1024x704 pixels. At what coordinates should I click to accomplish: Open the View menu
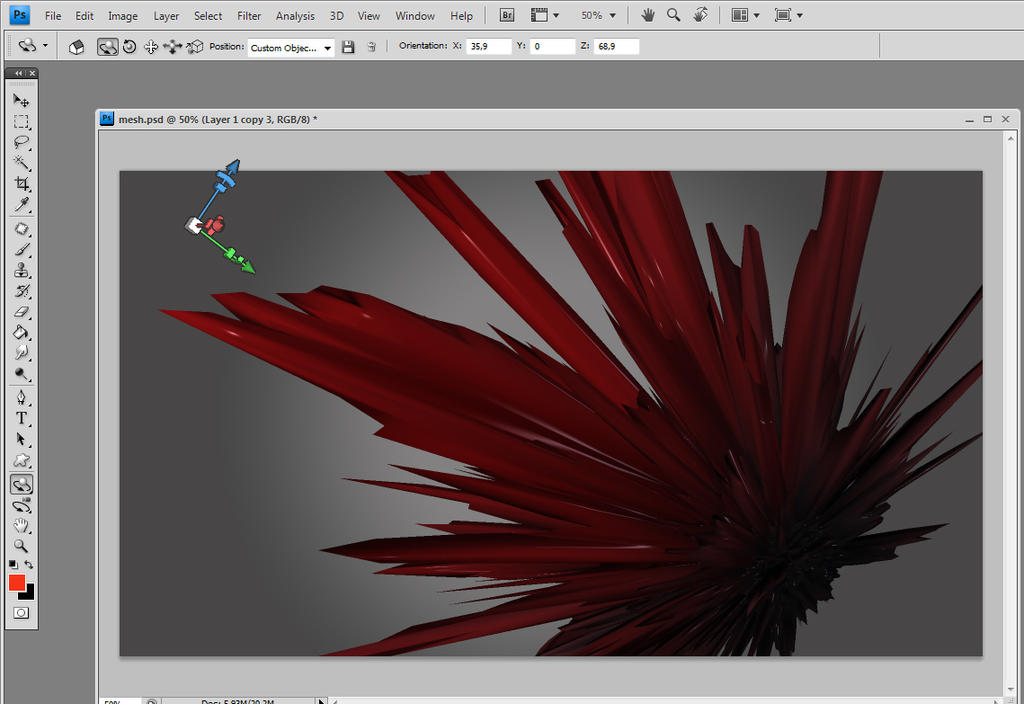point(368,16)
